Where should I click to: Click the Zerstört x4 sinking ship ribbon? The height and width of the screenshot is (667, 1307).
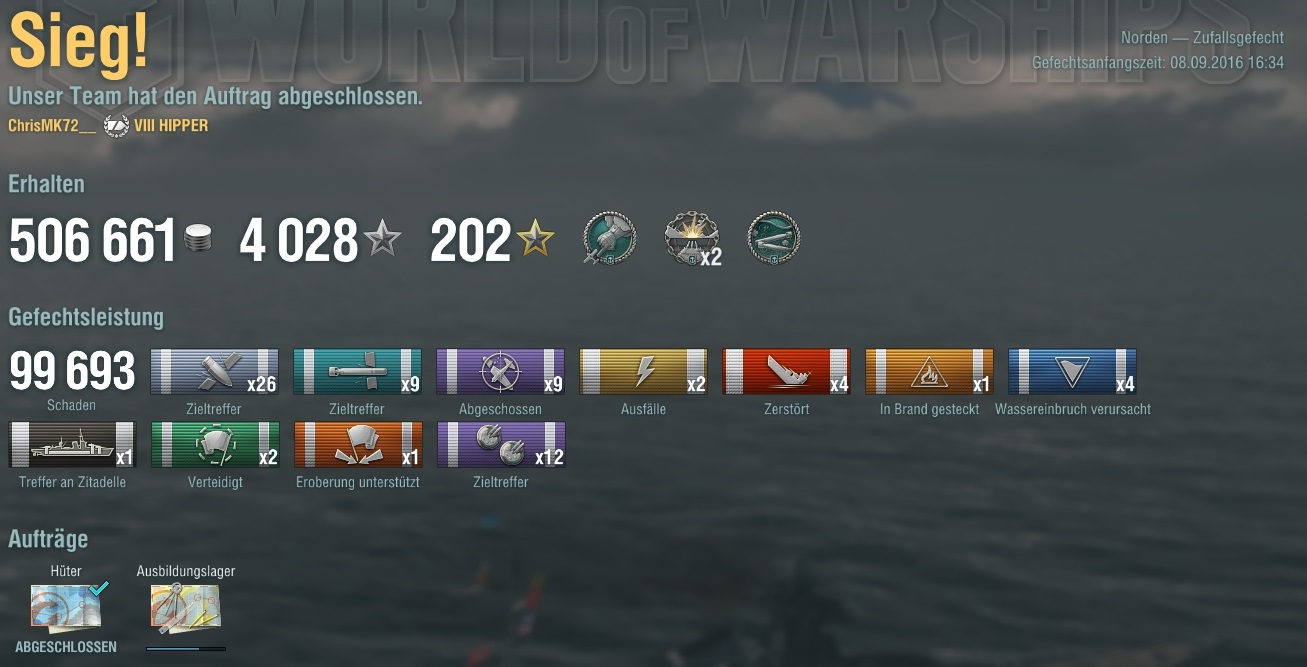tap(786, 372)
